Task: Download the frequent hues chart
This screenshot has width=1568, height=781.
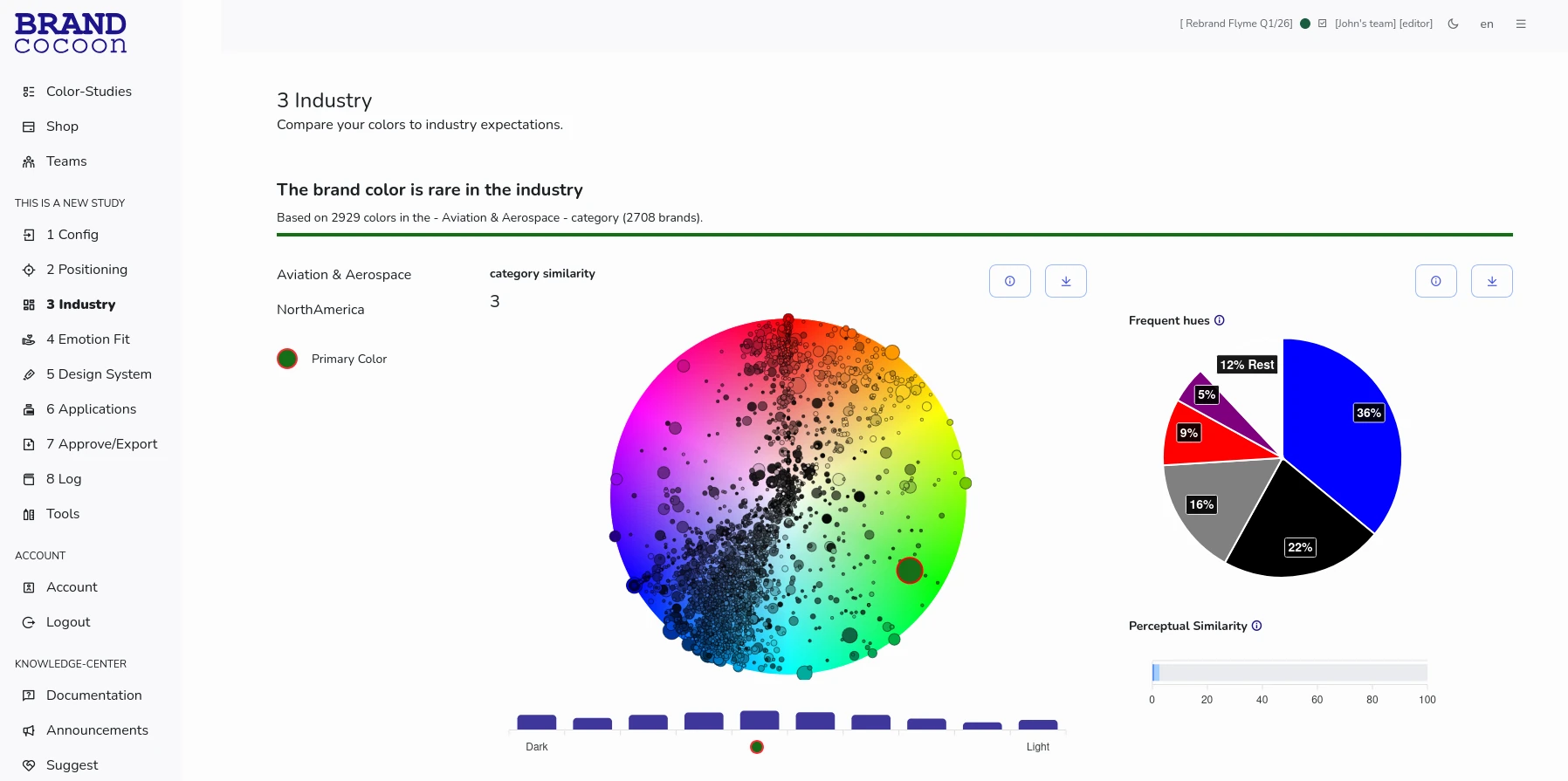Action: (1492, 281)
